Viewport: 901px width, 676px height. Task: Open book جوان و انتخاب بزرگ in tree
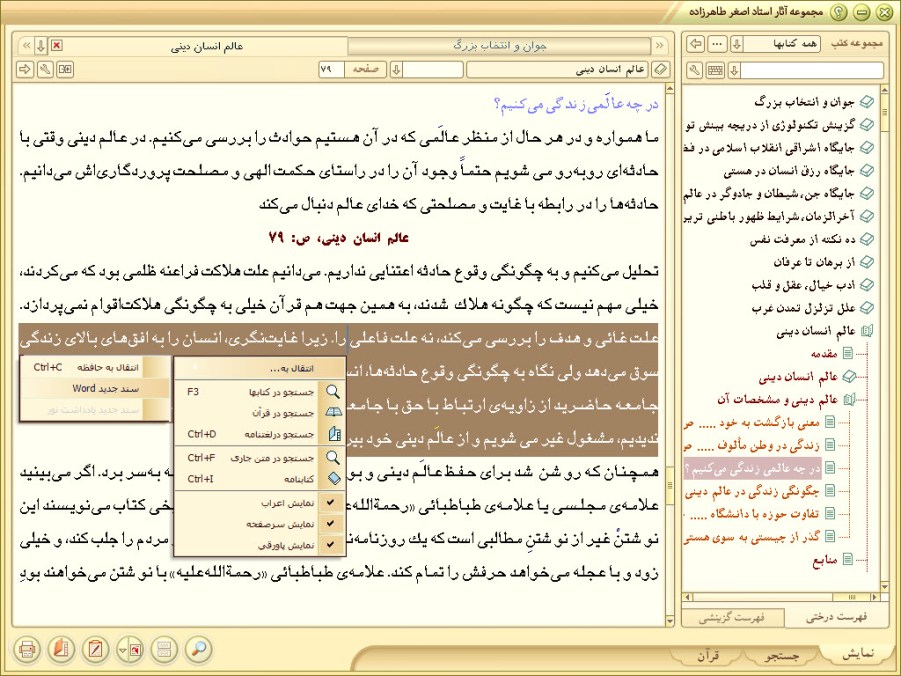coord(804,102)
